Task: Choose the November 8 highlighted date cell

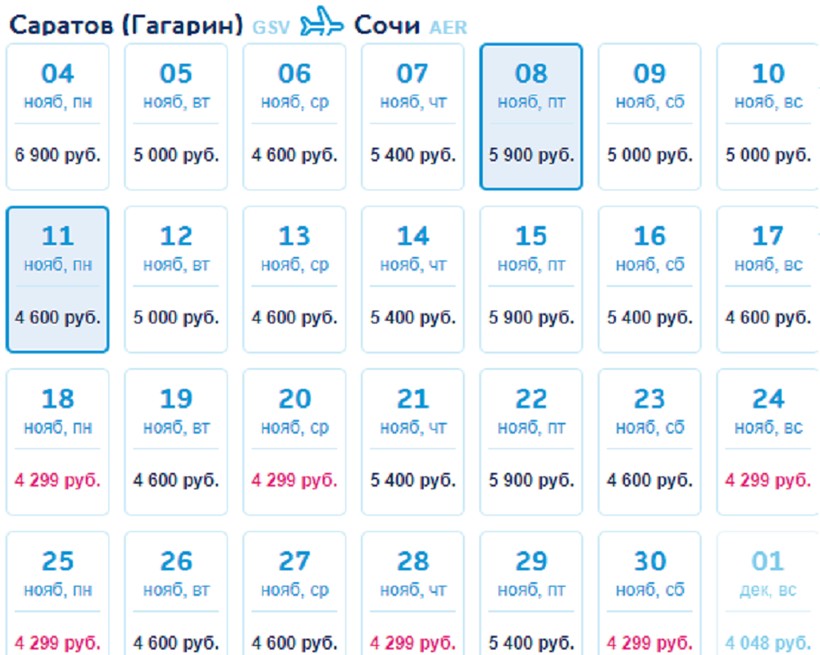Action: pyautogui.click(x=531, y=116)
